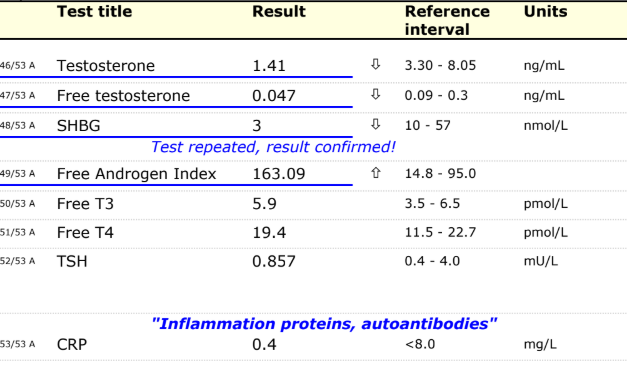Click the 'Test repeated, result confirmed!' note
The width and height of the screenshot is (627, 378).
coord(274,147)
